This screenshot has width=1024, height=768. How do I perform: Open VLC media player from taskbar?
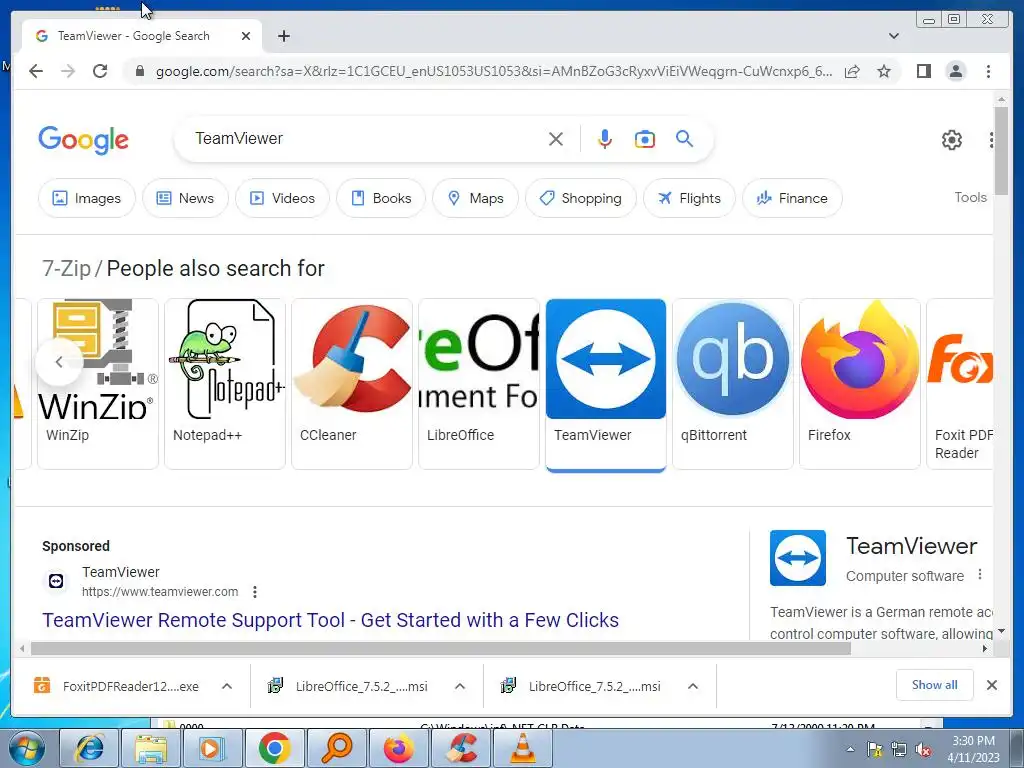pos(522,748)
